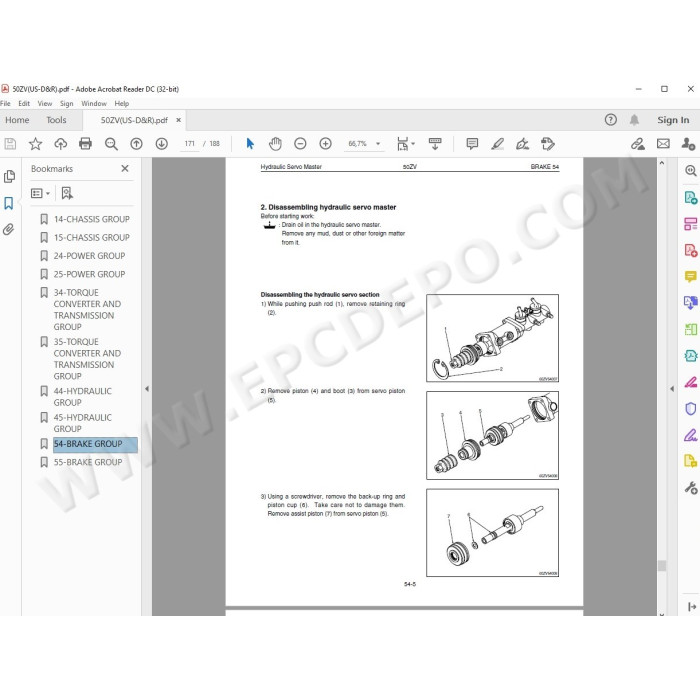Open the find text magnifier tool
The height and width of the screenshot is (700, 700).
click(111, 144)
